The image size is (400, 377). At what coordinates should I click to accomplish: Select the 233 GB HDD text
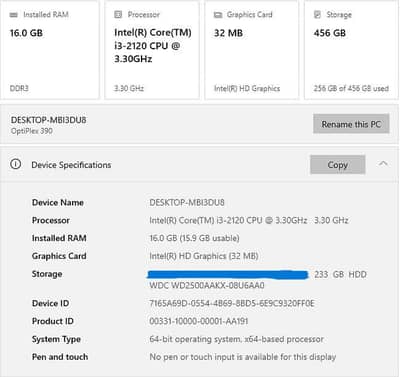coord(340,274)
